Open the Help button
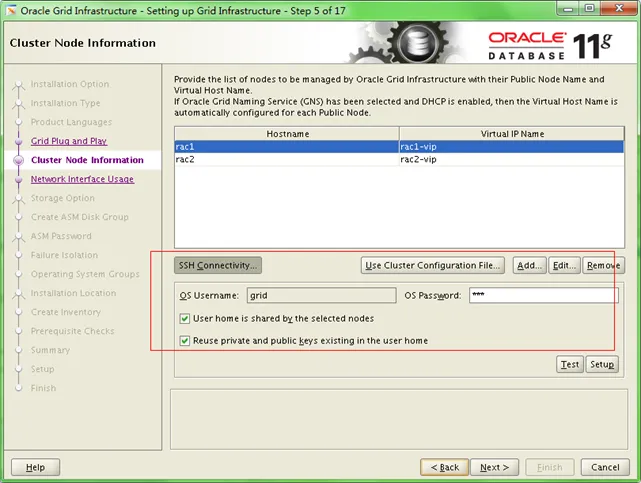641x483 pixels. pos(36,467)
